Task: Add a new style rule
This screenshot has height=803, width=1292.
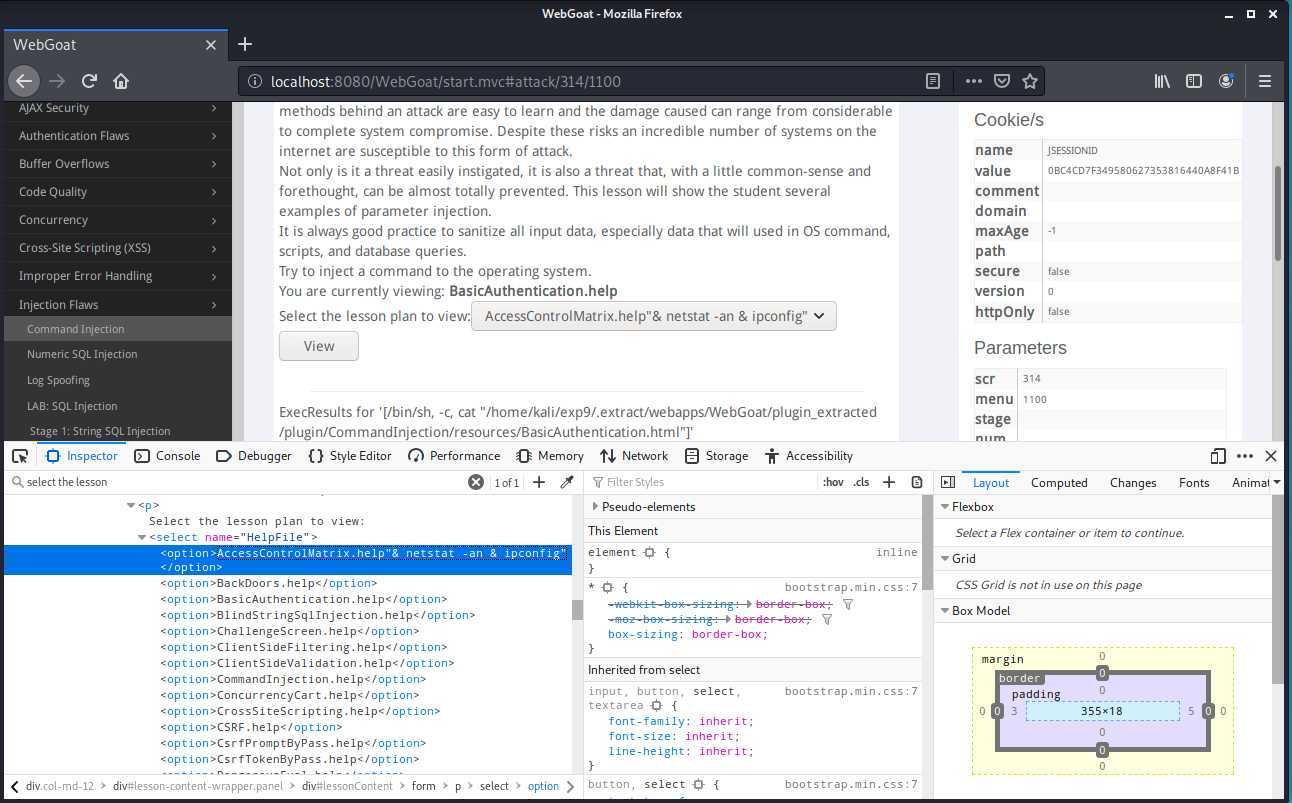Action: (x=889, y=482)
